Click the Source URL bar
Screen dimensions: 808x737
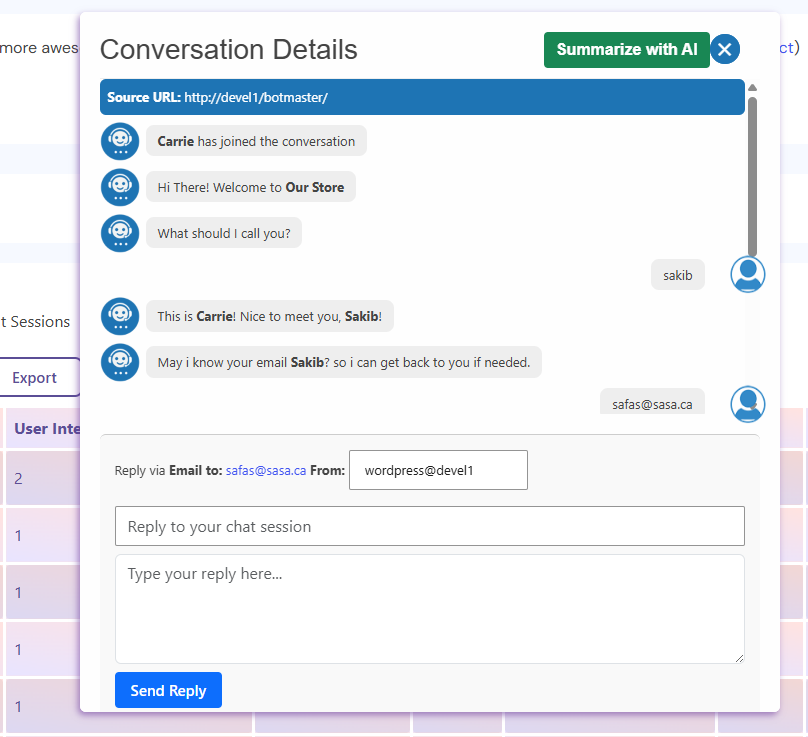click(422, 97)
